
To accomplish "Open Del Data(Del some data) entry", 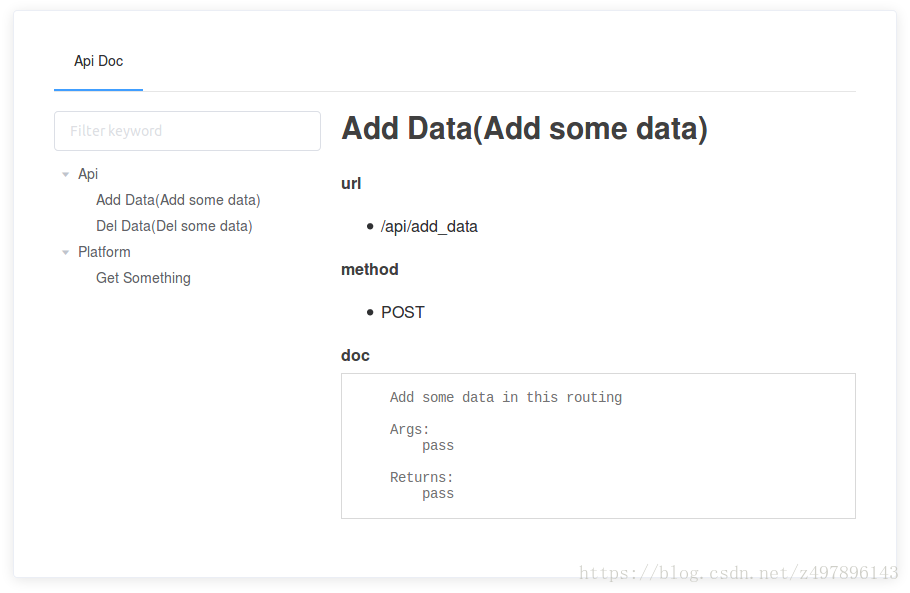I will tap(174, 226).
